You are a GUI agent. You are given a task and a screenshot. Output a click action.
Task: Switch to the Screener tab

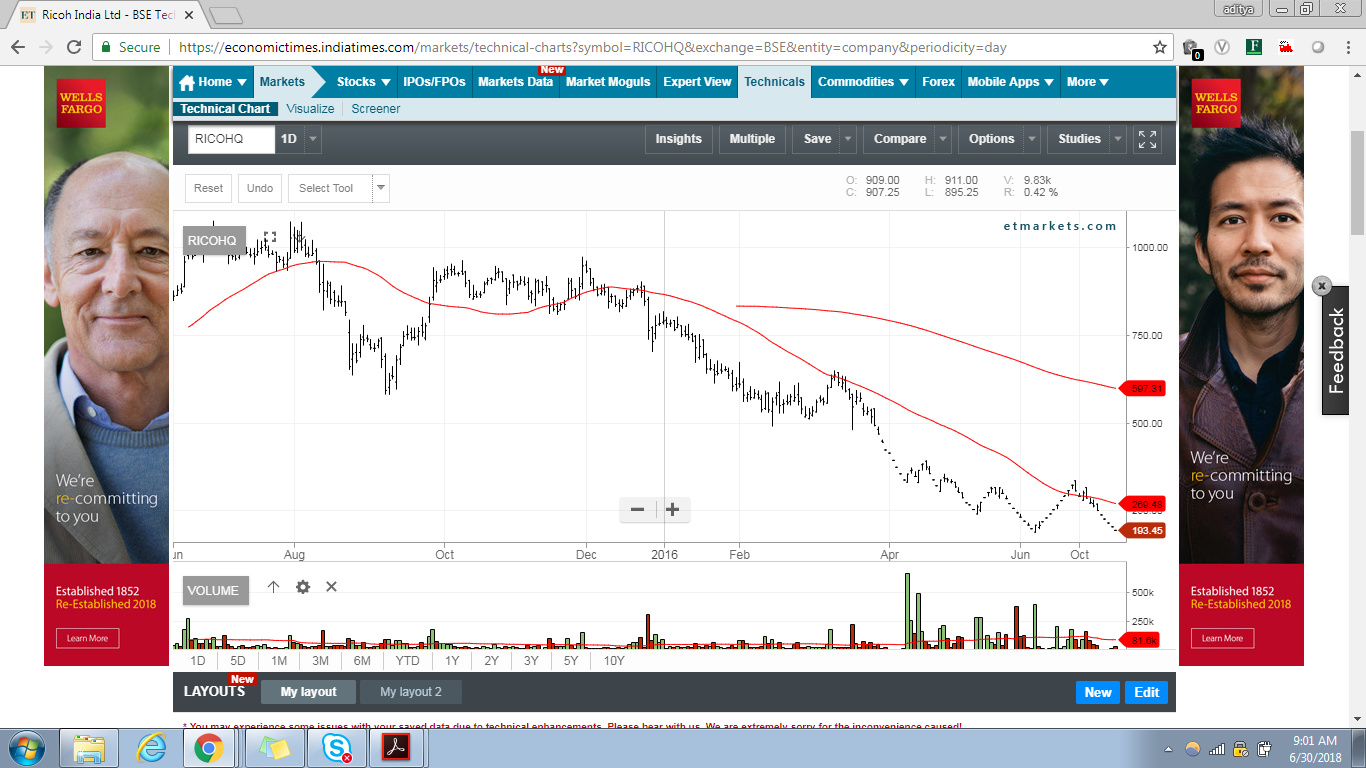tap(375, 109)
